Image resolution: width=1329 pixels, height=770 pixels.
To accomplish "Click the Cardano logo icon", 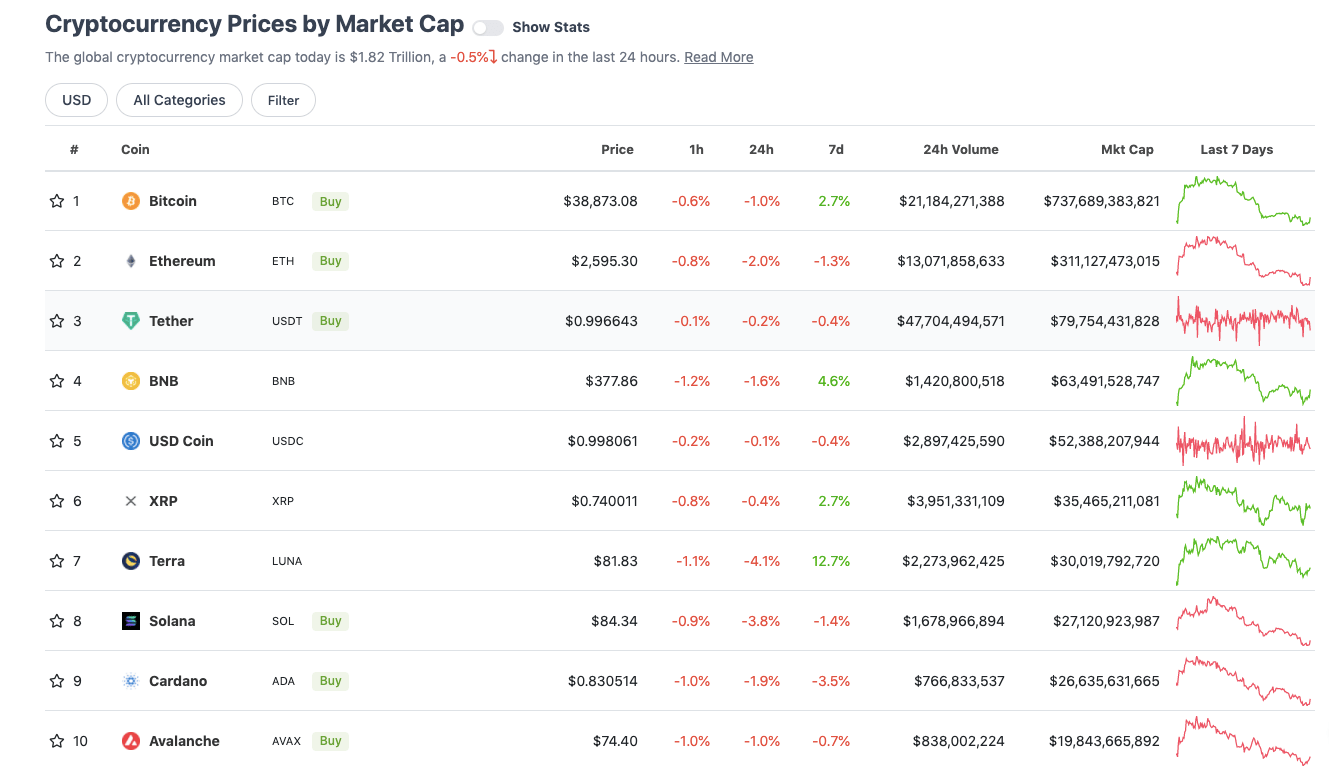I will 131,681.
